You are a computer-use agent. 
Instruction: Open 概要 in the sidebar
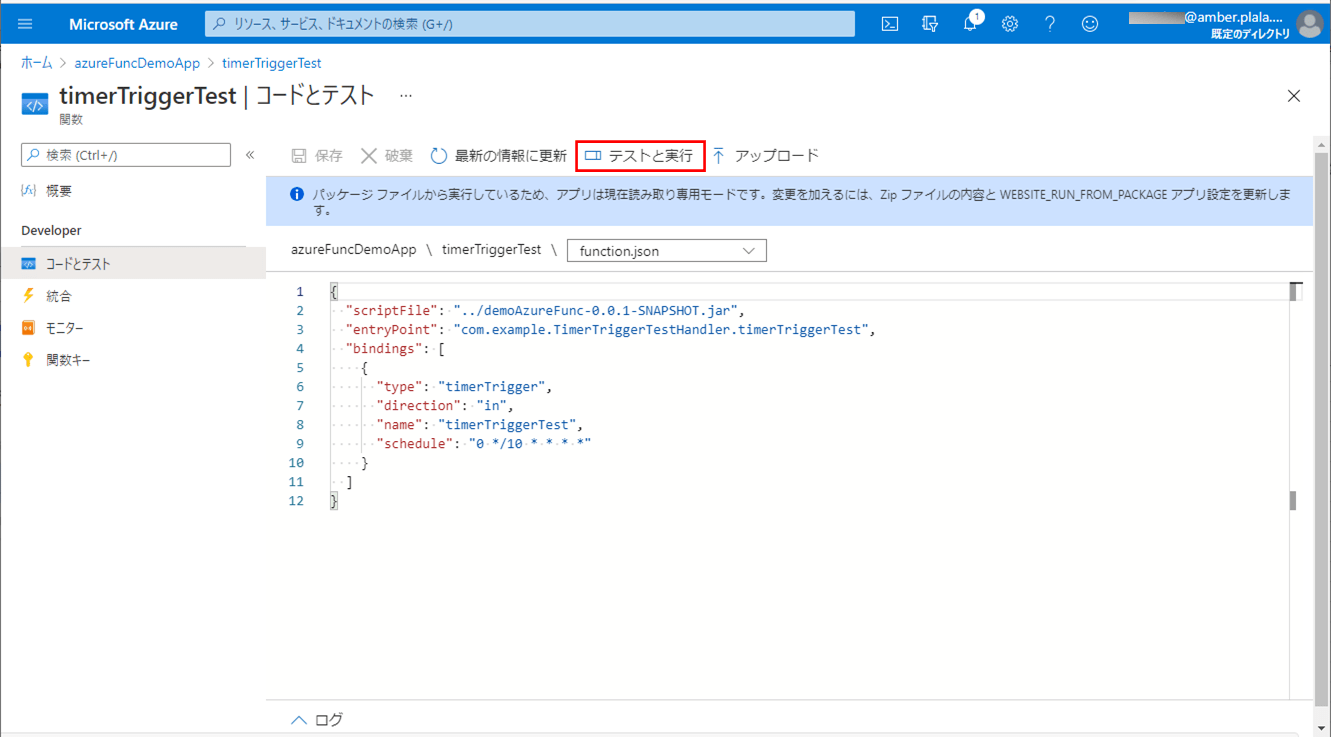click(x=59, y=190)
